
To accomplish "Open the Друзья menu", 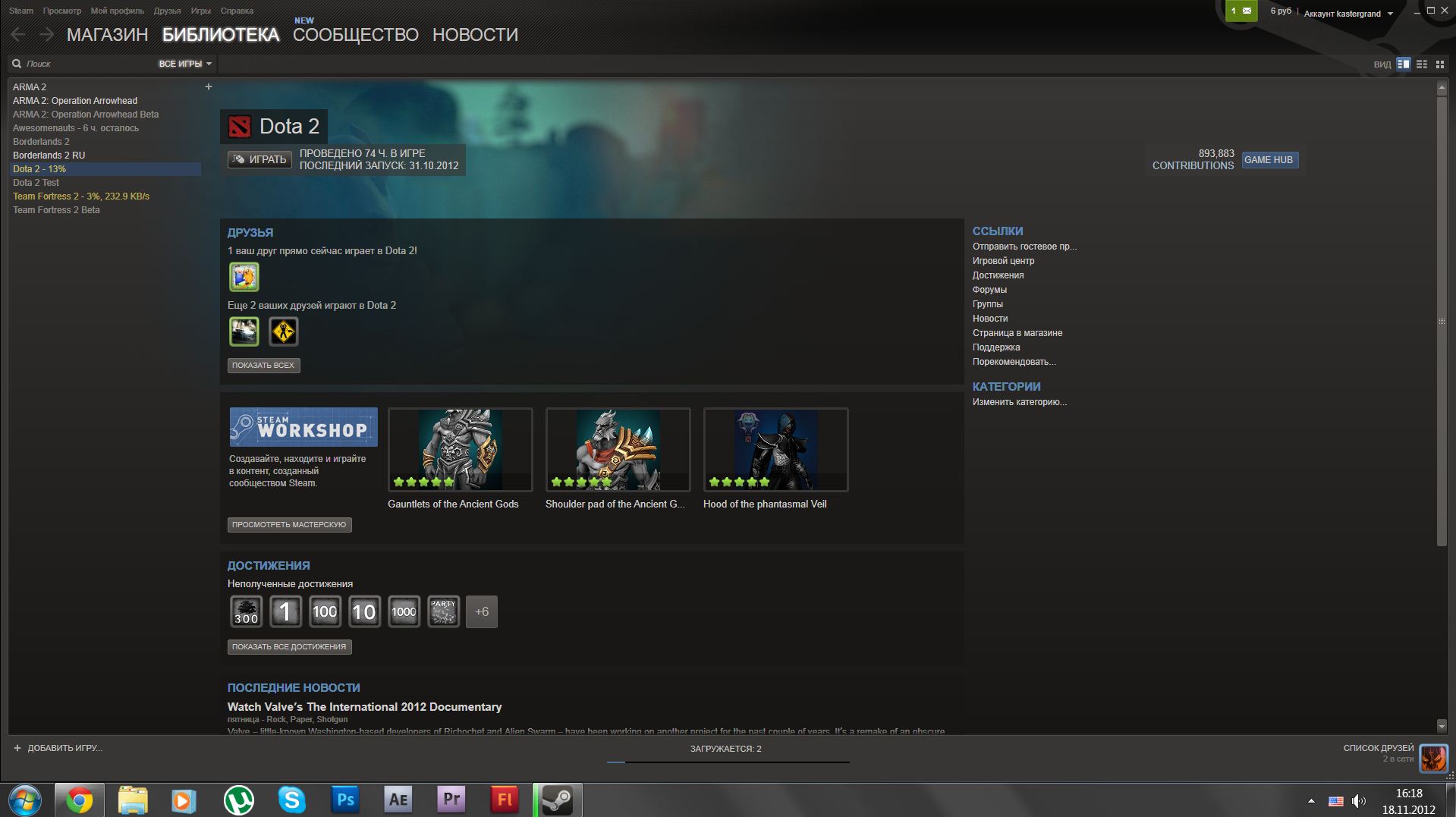I will click(167, 11).
